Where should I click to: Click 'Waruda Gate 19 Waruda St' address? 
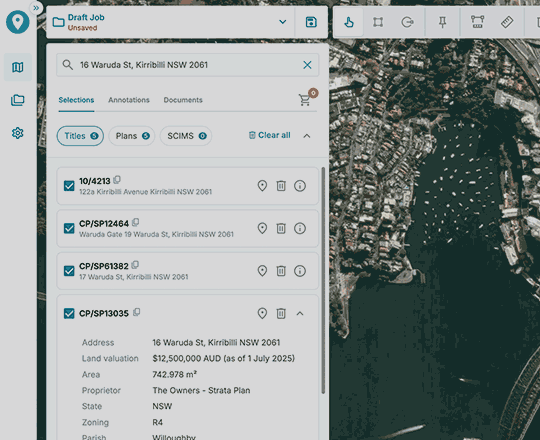coord(156,234)
